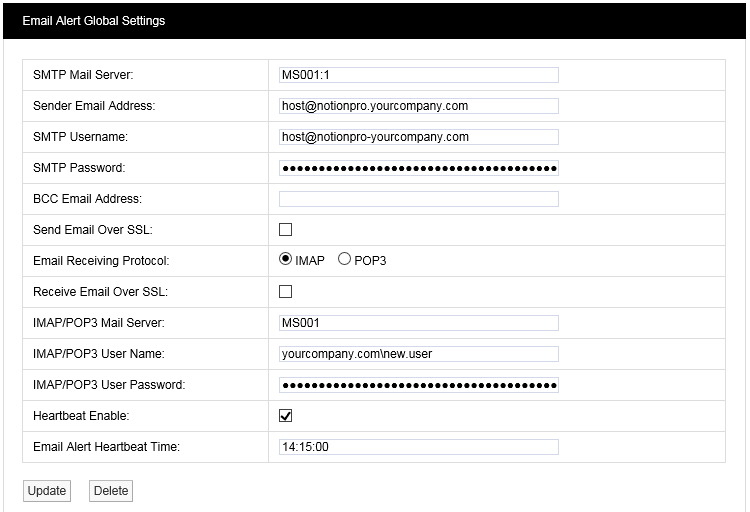The width and height of the screenshot is (750, 512).
Task: Focus the SMTP Username input
Action: (418, 137)
